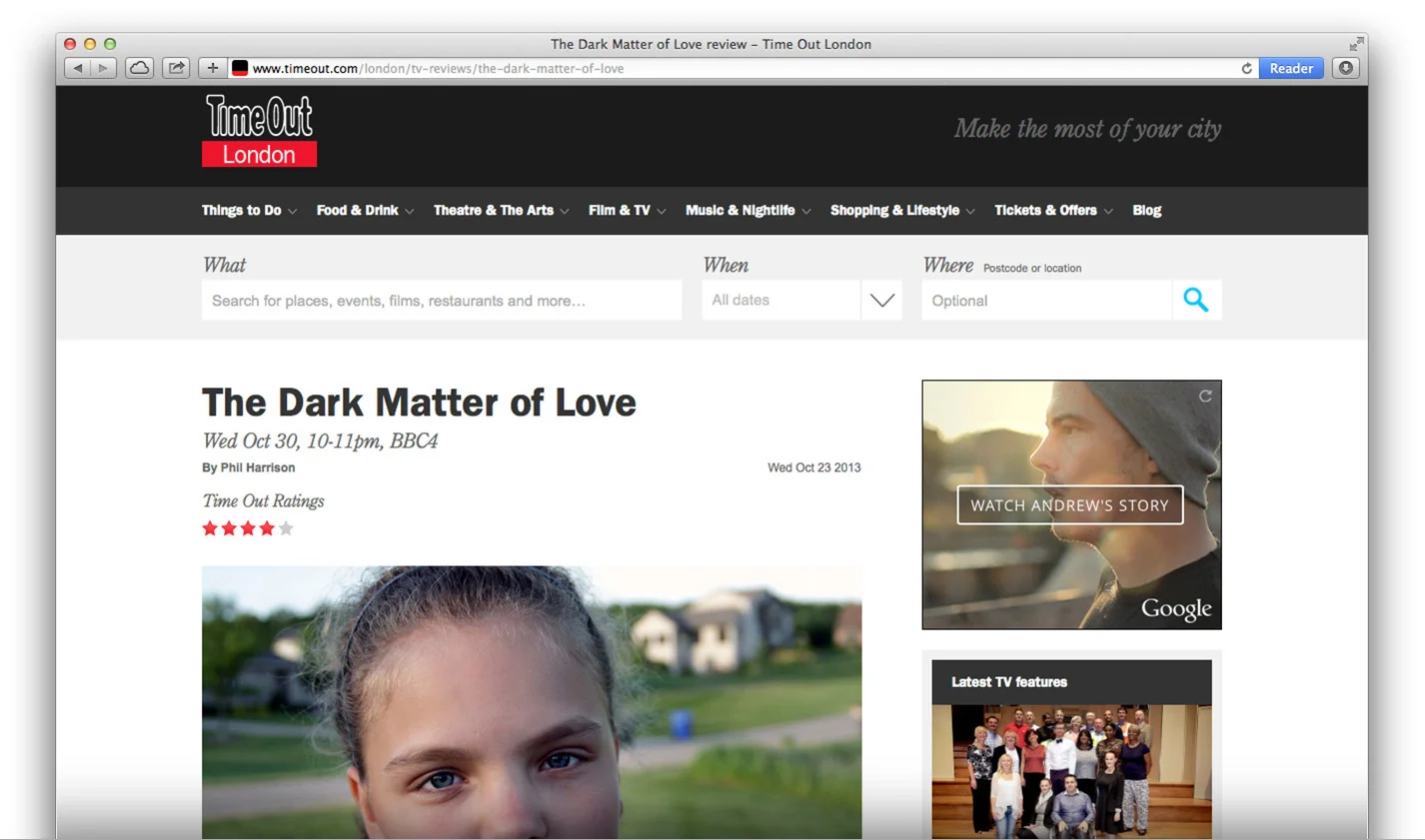Close the Safari window with the red button
Viewport: 1425px width, 840px height.
(x=70, y=44)
